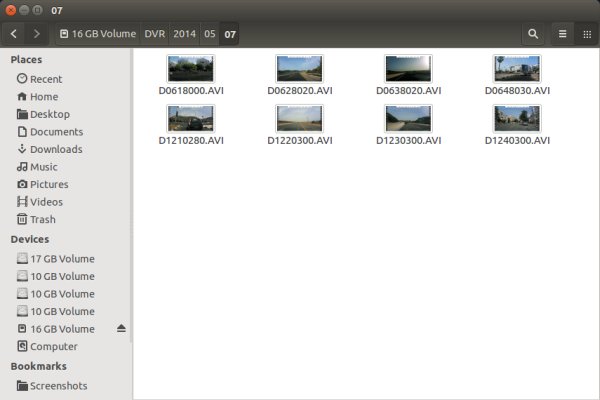Click the Downloads arrow icon
Screen dimensions: 600x400
pos(22,149)
